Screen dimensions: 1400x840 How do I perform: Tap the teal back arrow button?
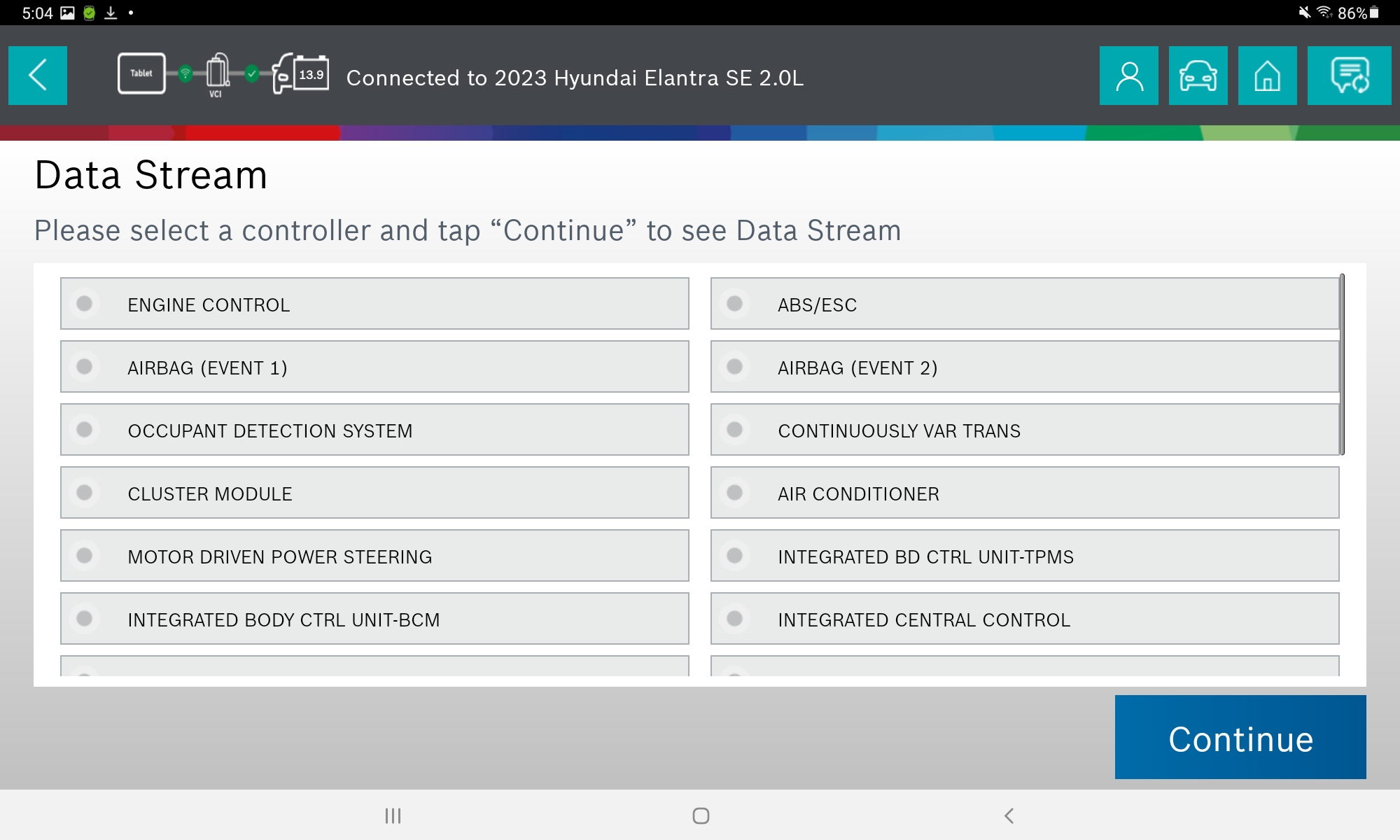(38, 76)
